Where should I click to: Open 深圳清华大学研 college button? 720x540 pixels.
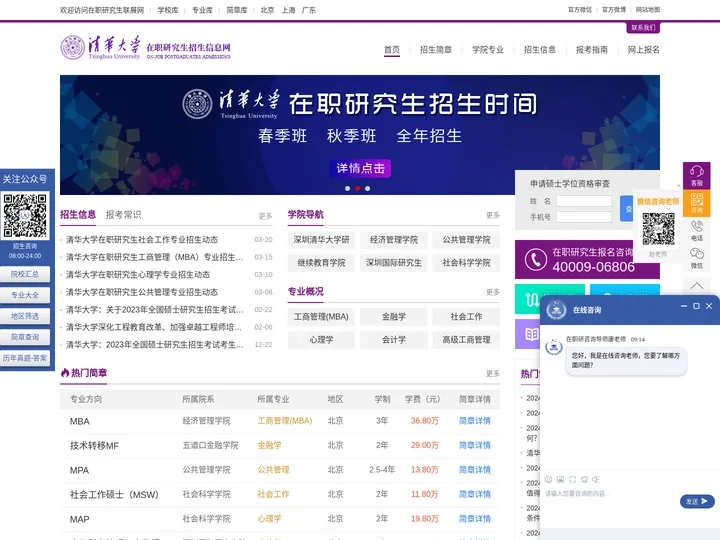pyautogui.click(x=321, y=240)
